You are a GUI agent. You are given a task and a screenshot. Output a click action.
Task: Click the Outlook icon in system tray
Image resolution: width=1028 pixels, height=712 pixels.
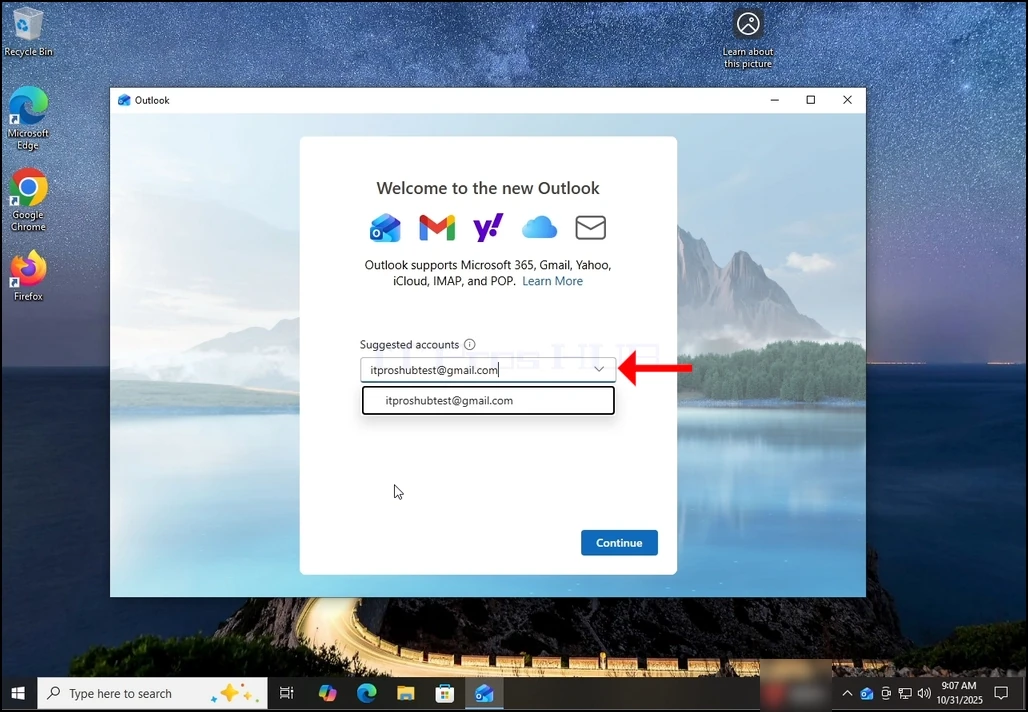click(x=866, y=694)
